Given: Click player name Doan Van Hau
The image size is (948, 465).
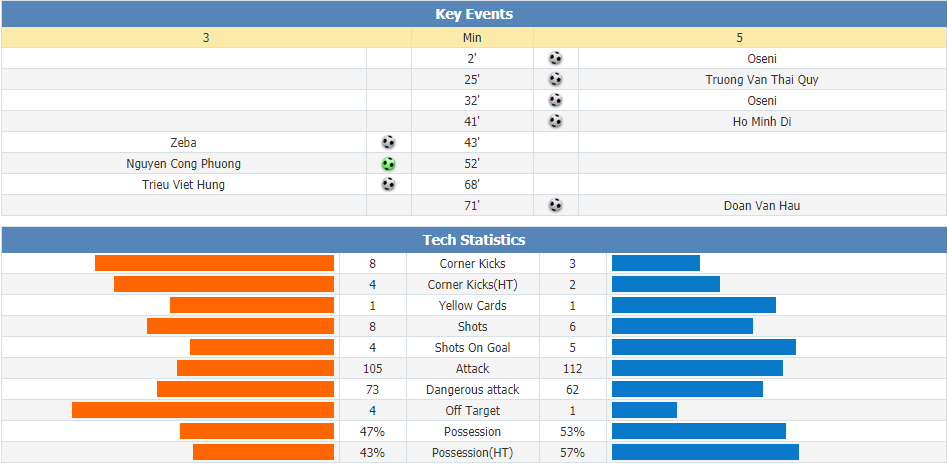Looking at the screenshot, I should click(x=762, y=206).
